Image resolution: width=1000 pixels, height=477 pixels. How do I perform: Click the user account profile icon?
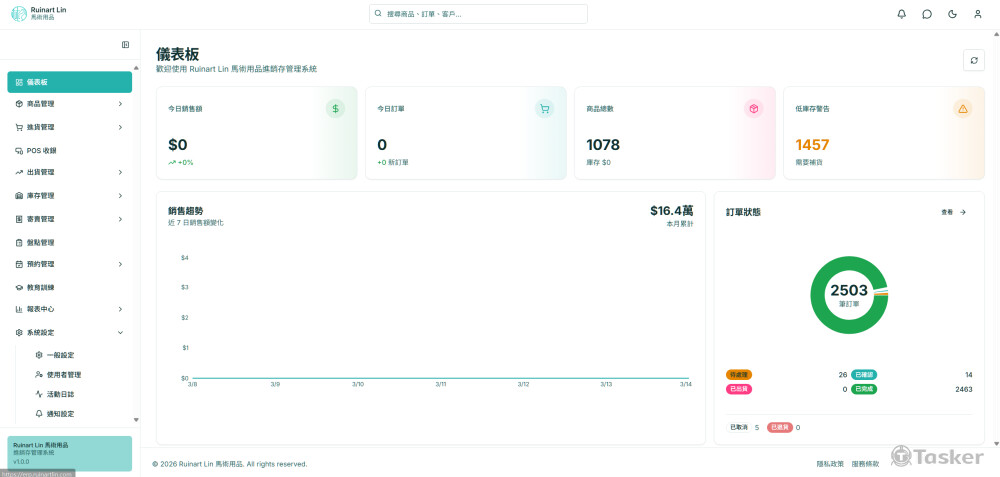[977, 14]
